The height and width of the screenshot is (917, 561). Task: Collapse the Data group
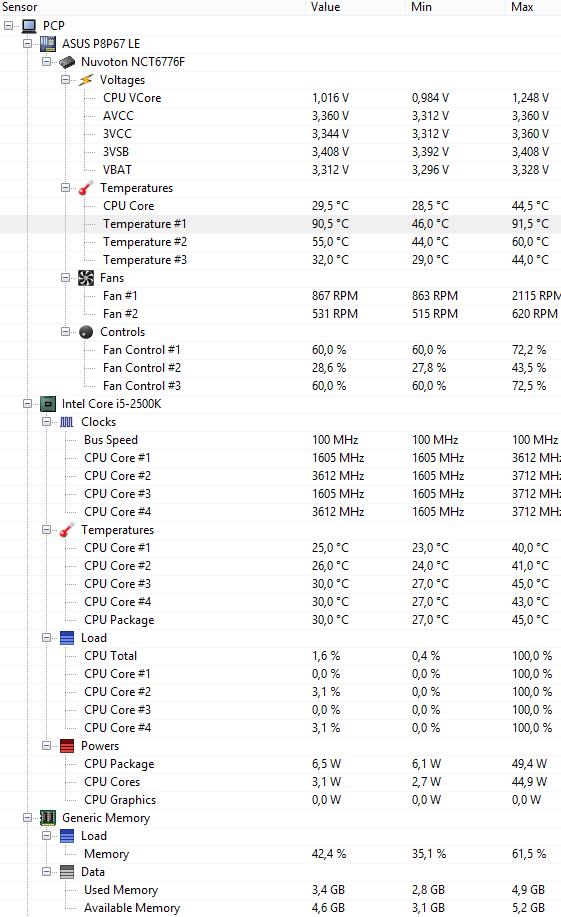(46, 872)
